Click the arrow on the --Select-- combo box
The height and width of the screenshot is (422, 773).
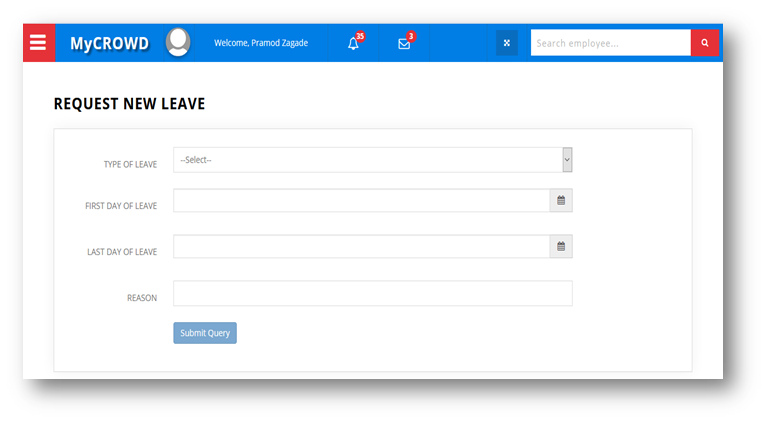click(567, 160)
